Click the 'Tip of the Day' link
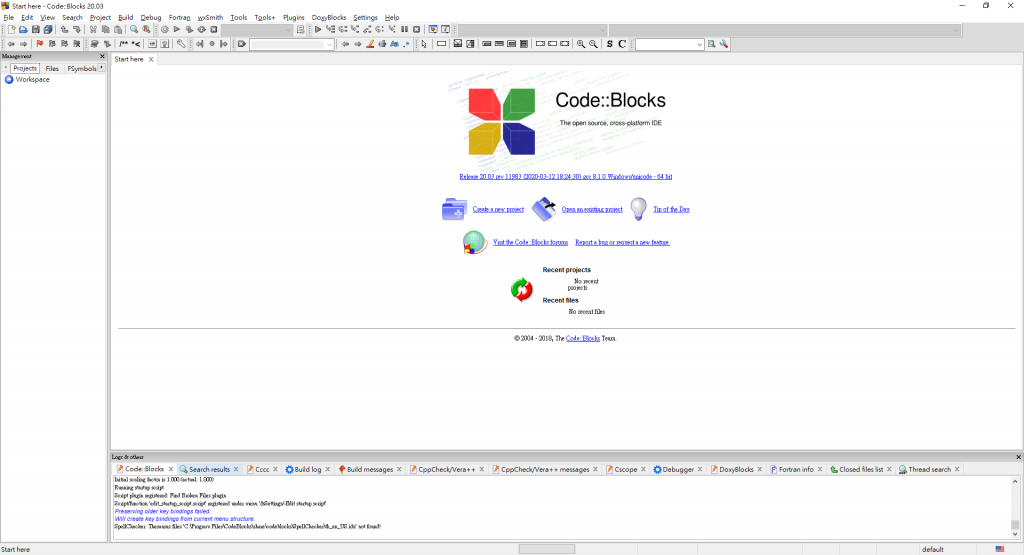This screenshot has height=555, width=1024. 671,210
